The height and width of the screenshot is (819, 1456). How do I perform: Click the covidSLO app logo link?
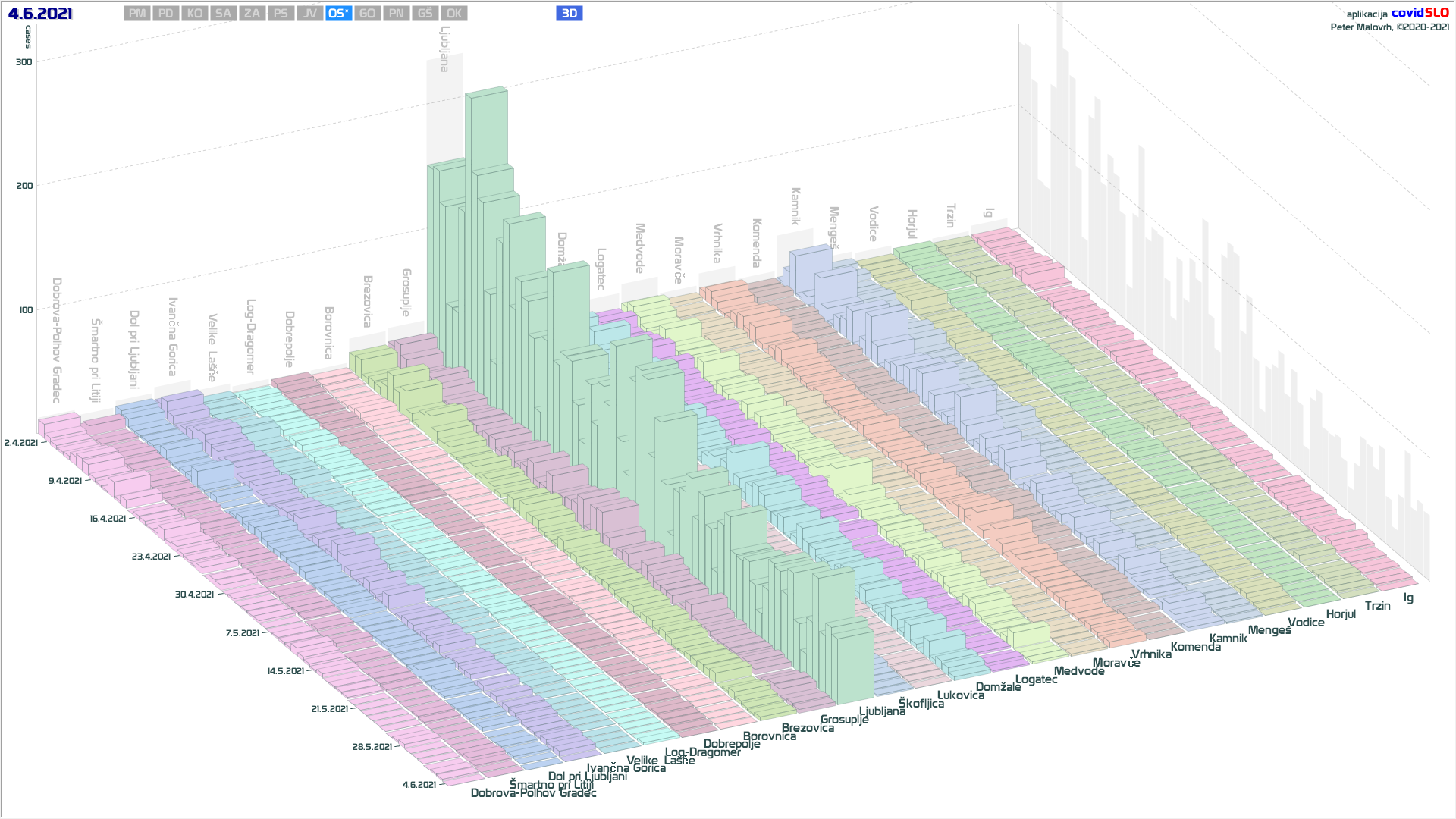coord(1420,13)
